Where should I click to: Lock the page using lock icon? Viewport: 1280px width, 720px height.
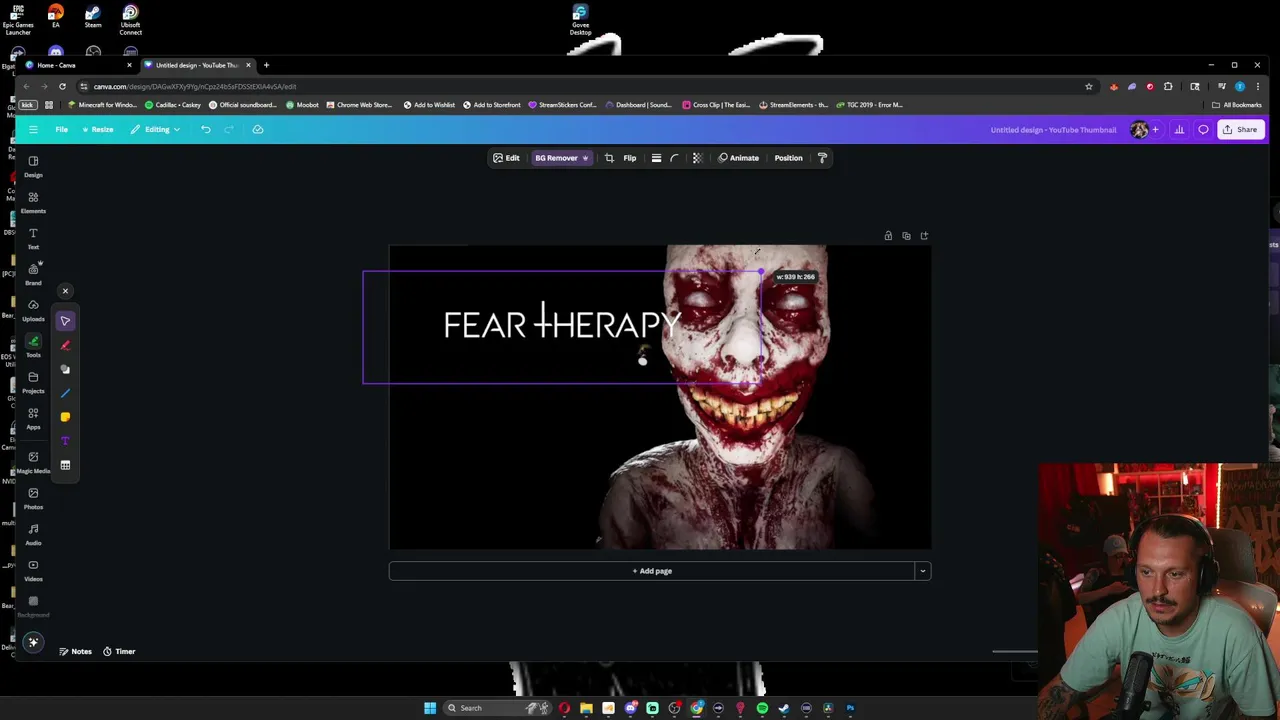888,236
